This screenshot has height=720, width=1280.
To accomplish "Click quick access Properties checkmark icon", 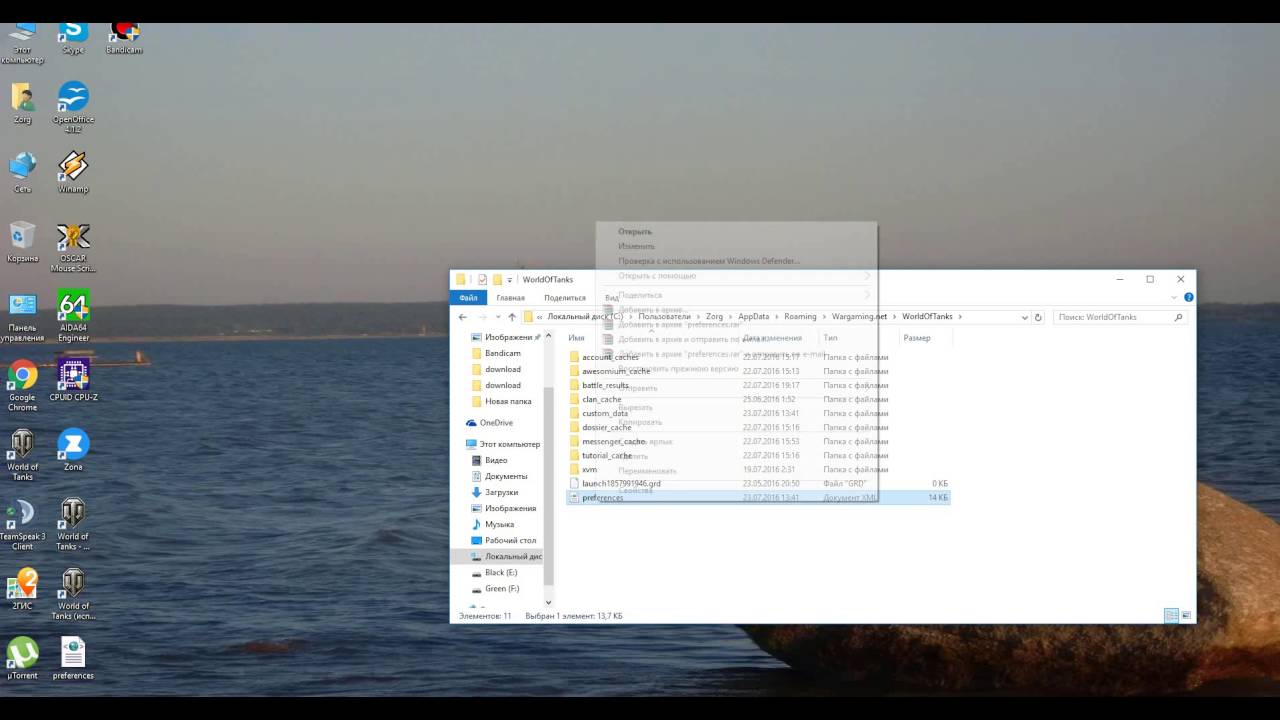I will [483, 279].
